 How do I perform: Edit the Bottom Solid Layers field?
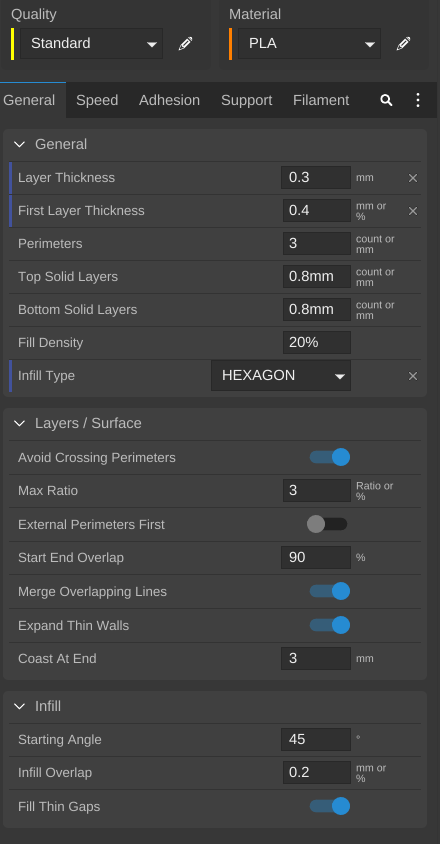(317, 310)
